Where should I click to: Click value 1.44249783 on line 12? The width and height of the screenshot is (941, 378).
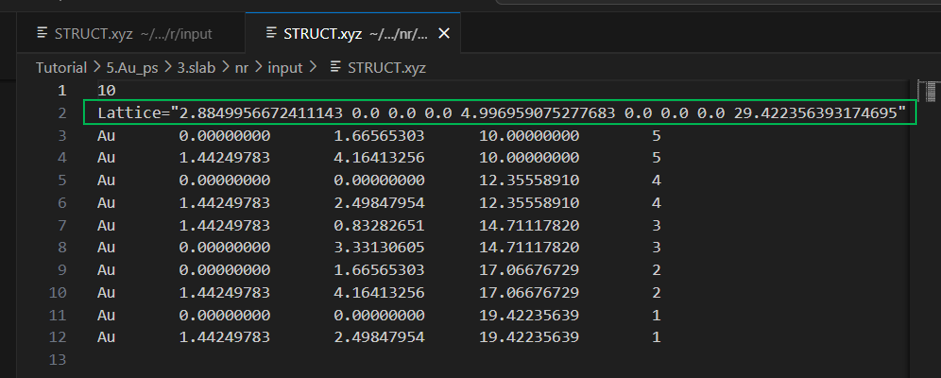click(x=224, y=337)
